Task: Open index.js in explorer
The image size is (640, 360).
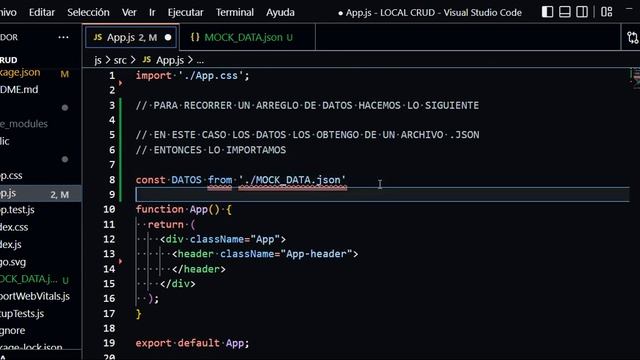Action: [11, 245]
